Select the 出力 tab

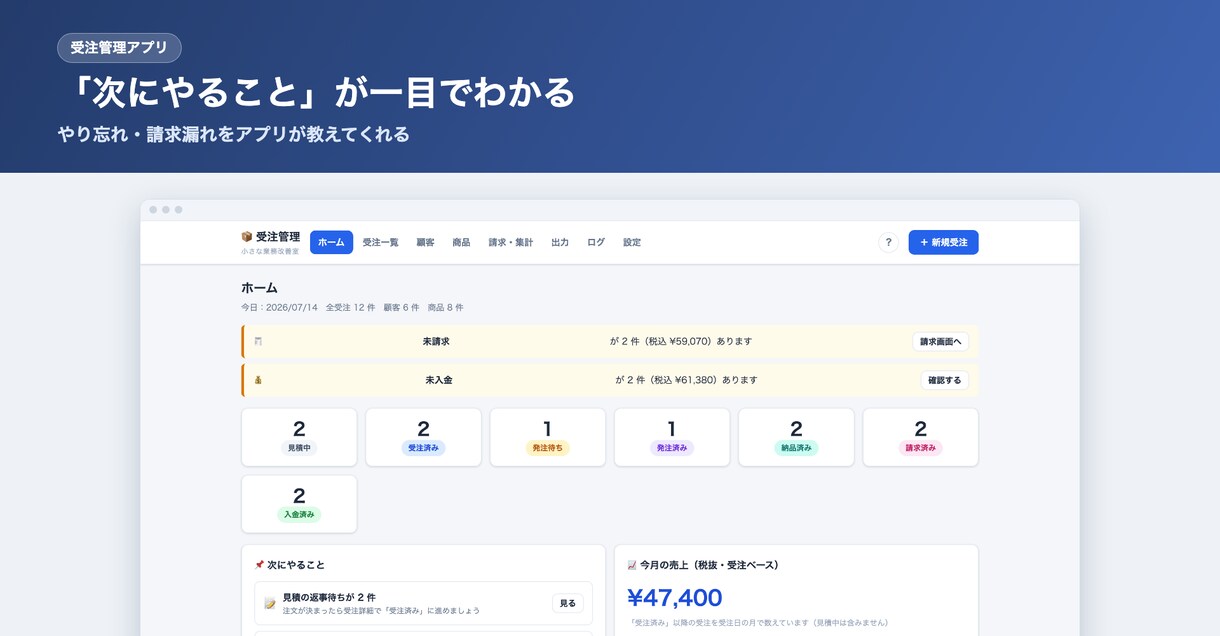(560, 242)
